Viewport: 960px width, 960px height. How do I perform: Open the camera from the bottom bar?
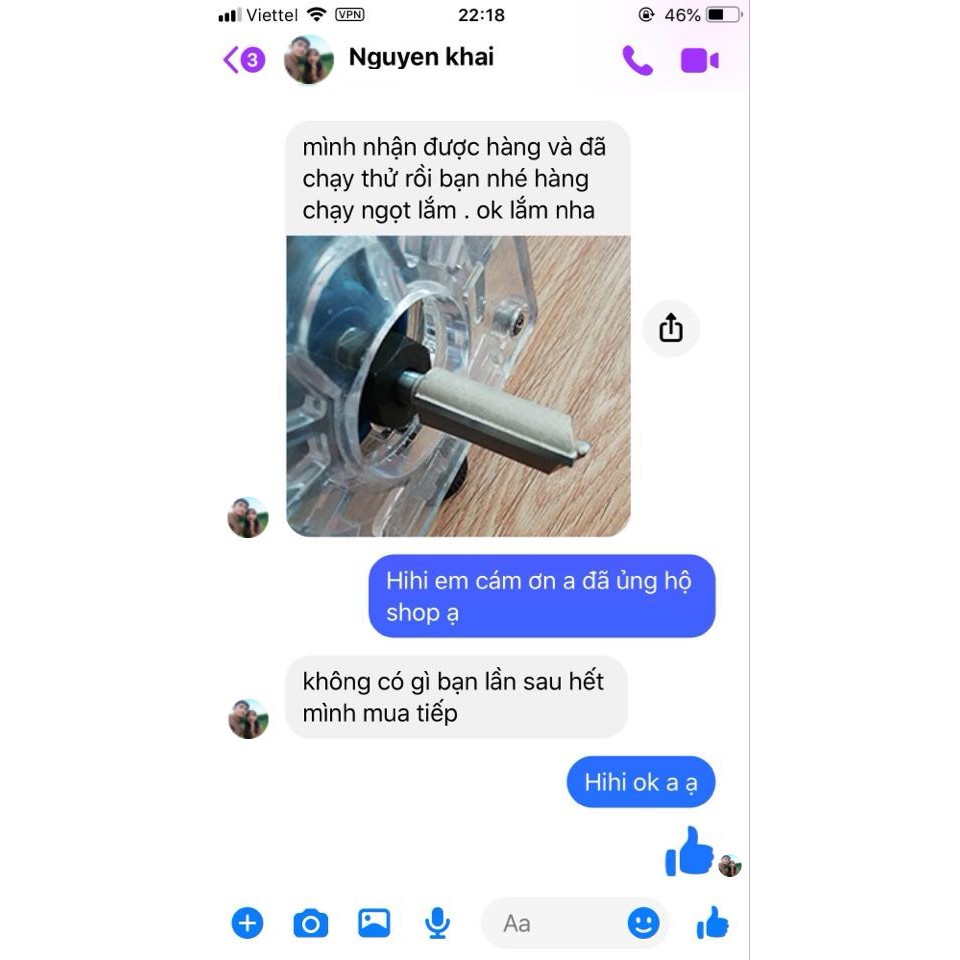pyautogui.click(x=311, y=923)
